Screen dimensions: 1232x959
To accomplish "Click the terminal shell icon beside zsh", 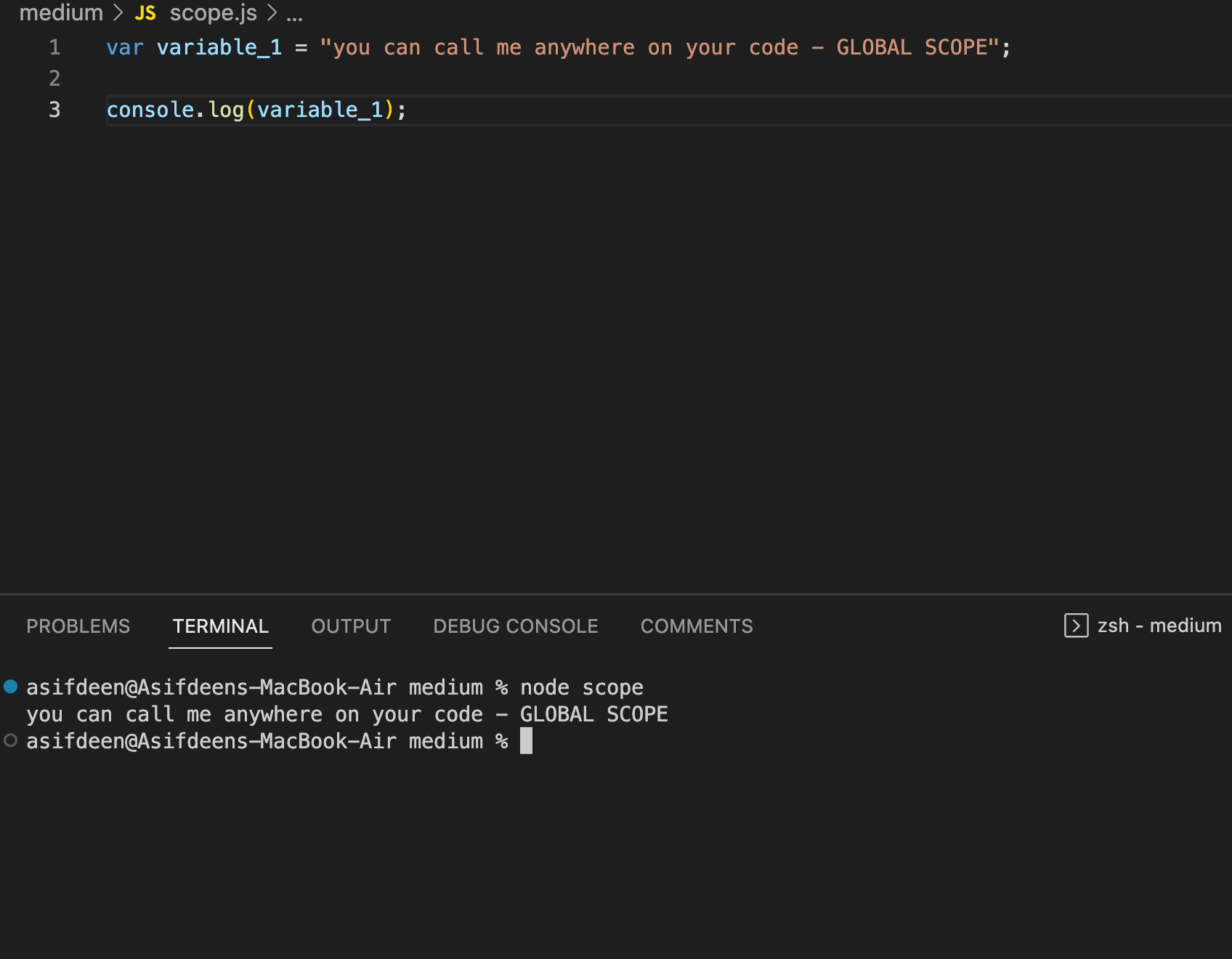I will pos(1076,626).
